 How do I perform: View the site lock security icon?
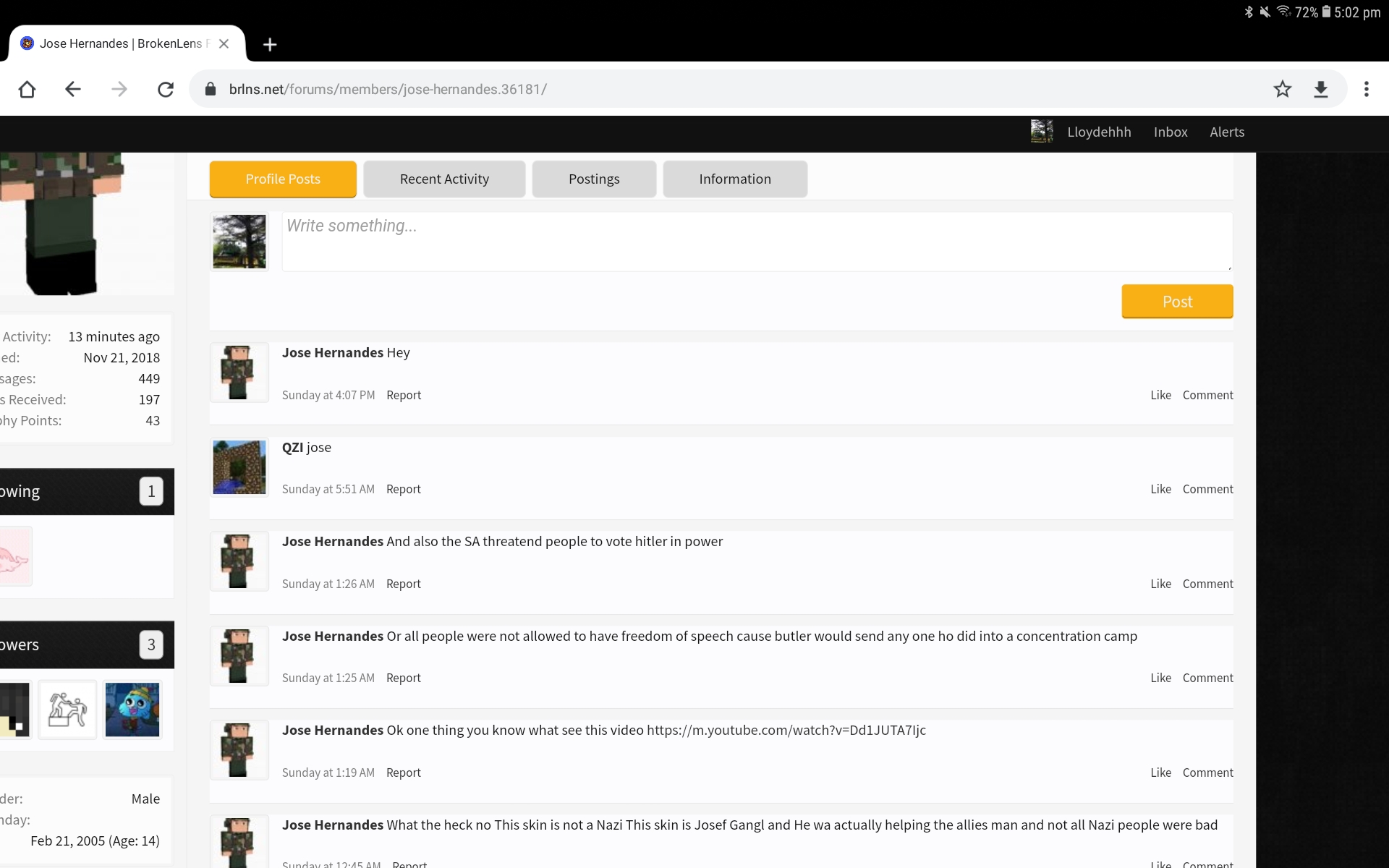[211, 89]
